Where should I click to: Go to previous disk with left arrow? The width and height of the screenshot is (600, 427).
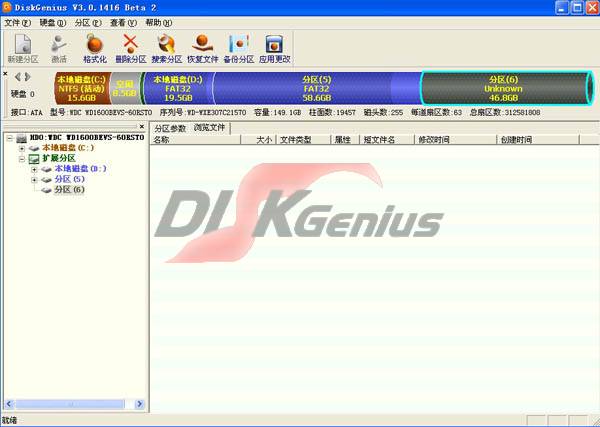click(18, 77)
